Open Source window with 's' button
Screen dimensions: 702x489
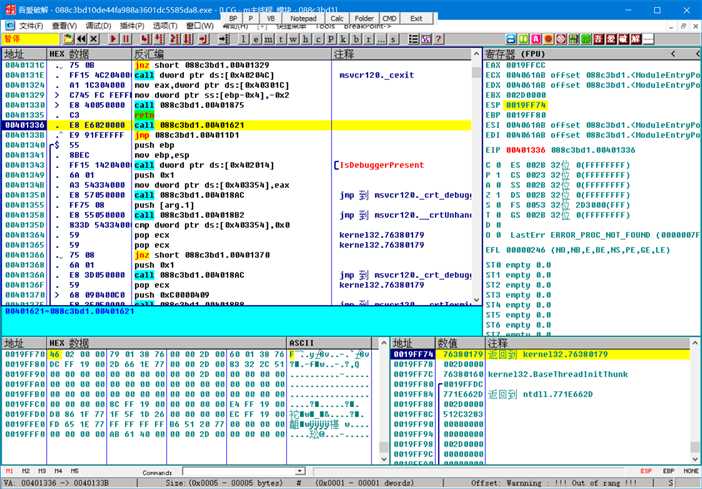[x=394, y=39]
